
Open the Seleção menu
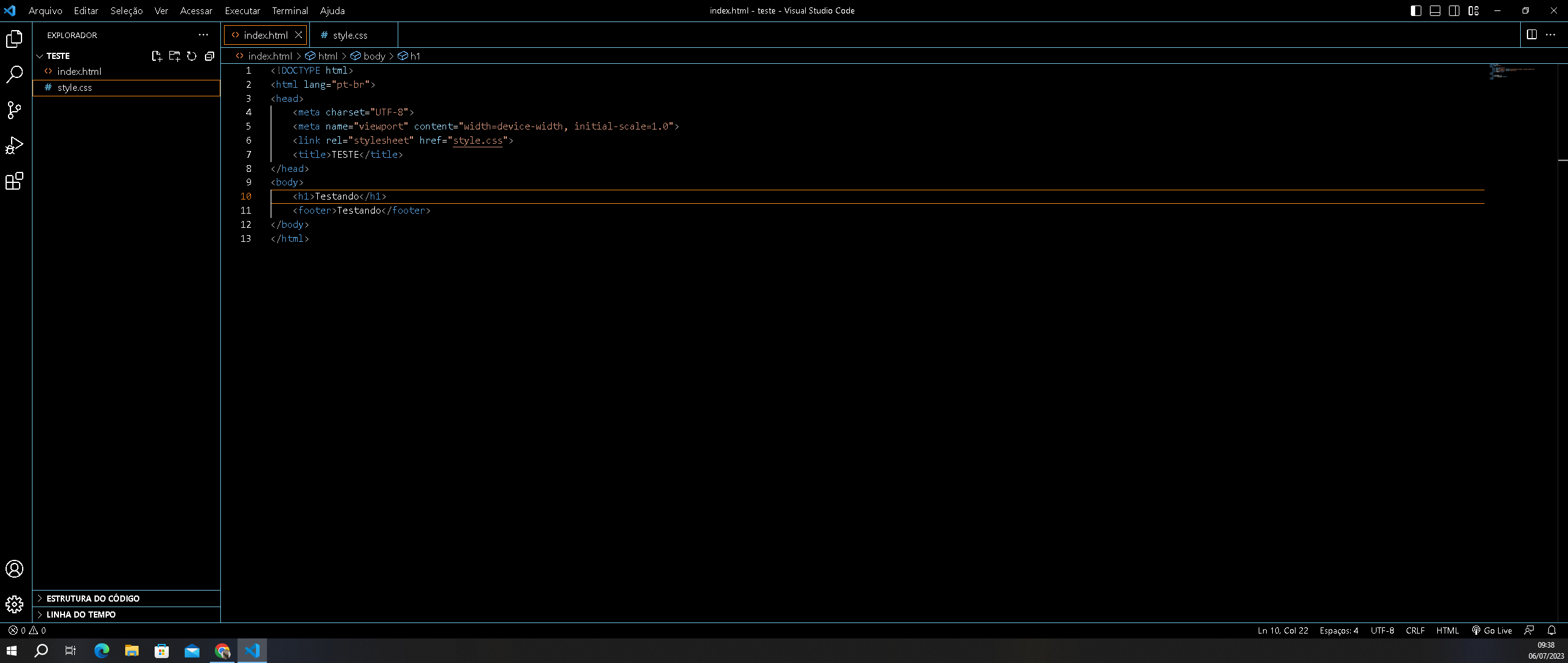tap(126, 10)
